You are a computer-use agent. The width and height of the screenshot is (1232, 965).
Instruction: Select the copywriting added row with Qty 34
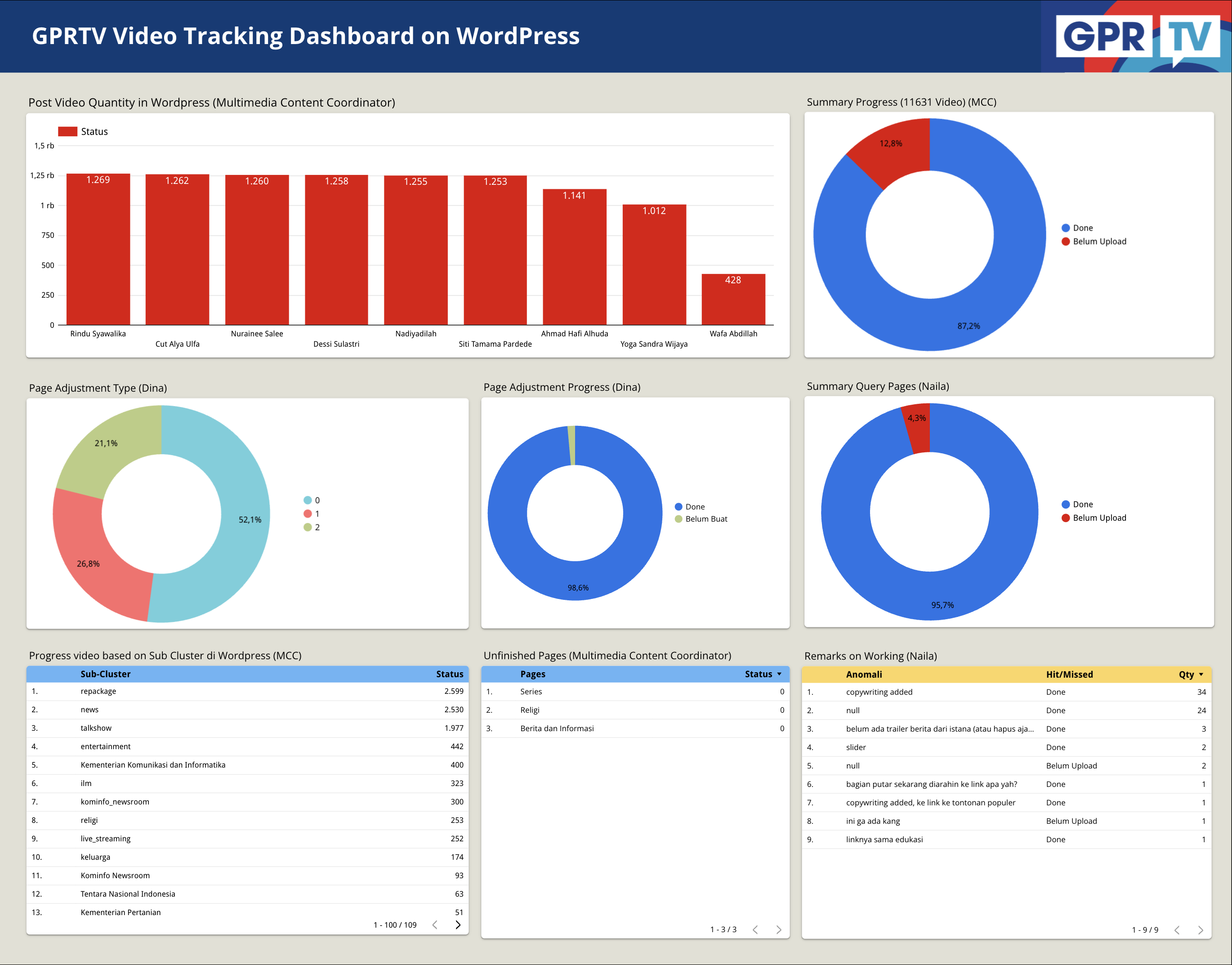1007,692
